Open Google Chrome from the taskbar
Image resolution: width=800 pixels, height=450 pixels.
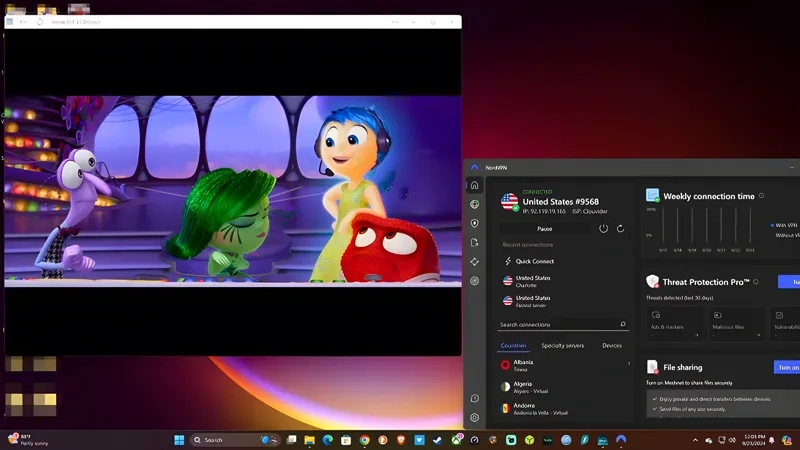[x=364, y=440]
